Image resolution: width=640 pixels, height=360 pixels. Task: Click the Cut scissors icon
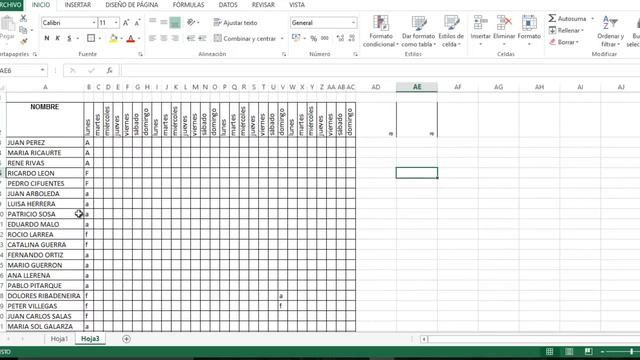[23, 18]
